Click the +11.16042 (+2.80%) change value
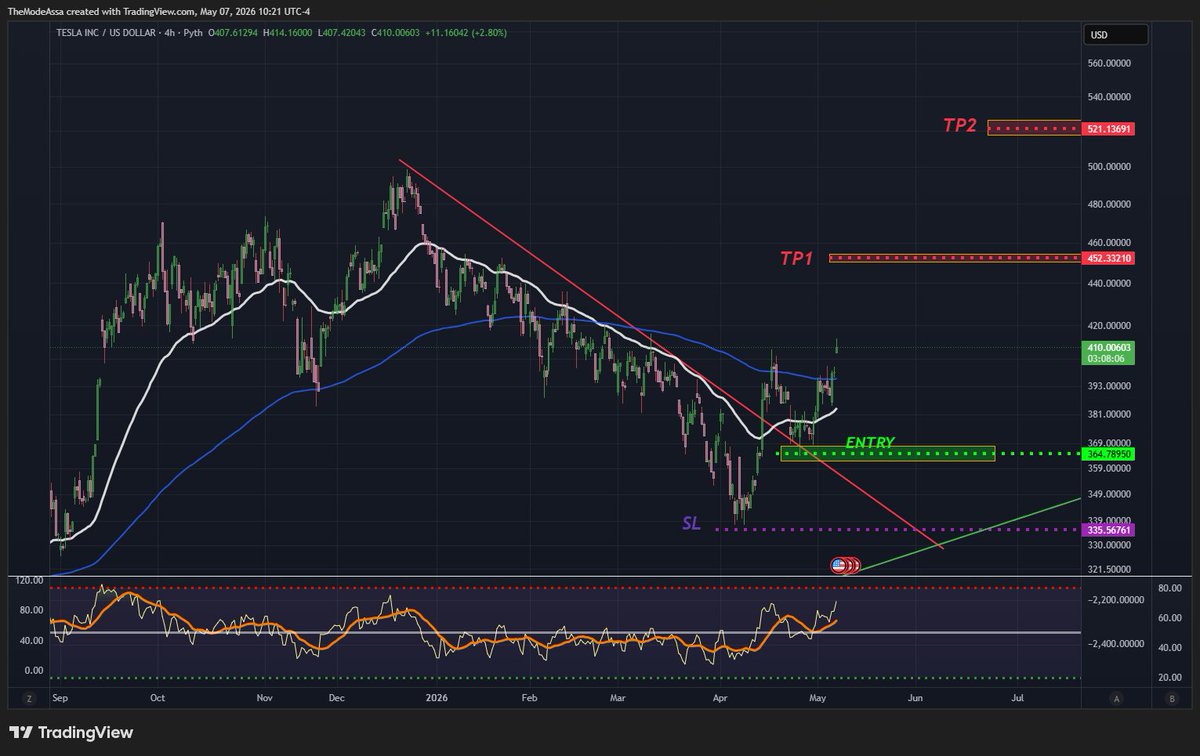Screen dimensions: 1200x756 pyautogui.click(x=467, y=33)
